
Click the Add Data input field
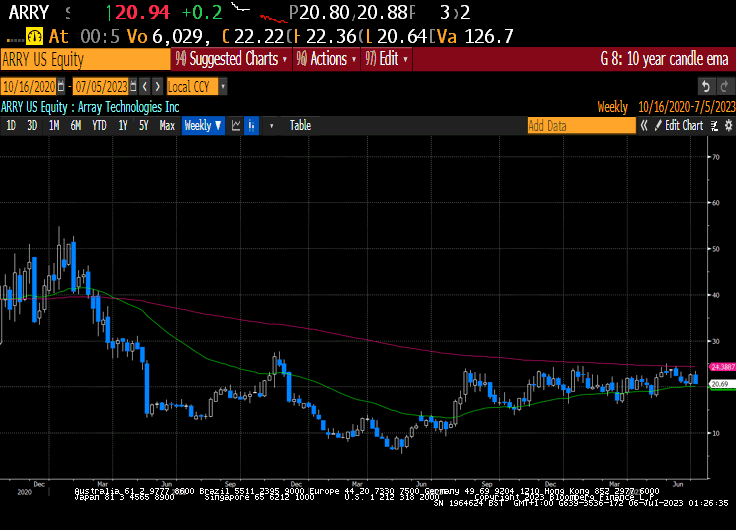(581, 125)
